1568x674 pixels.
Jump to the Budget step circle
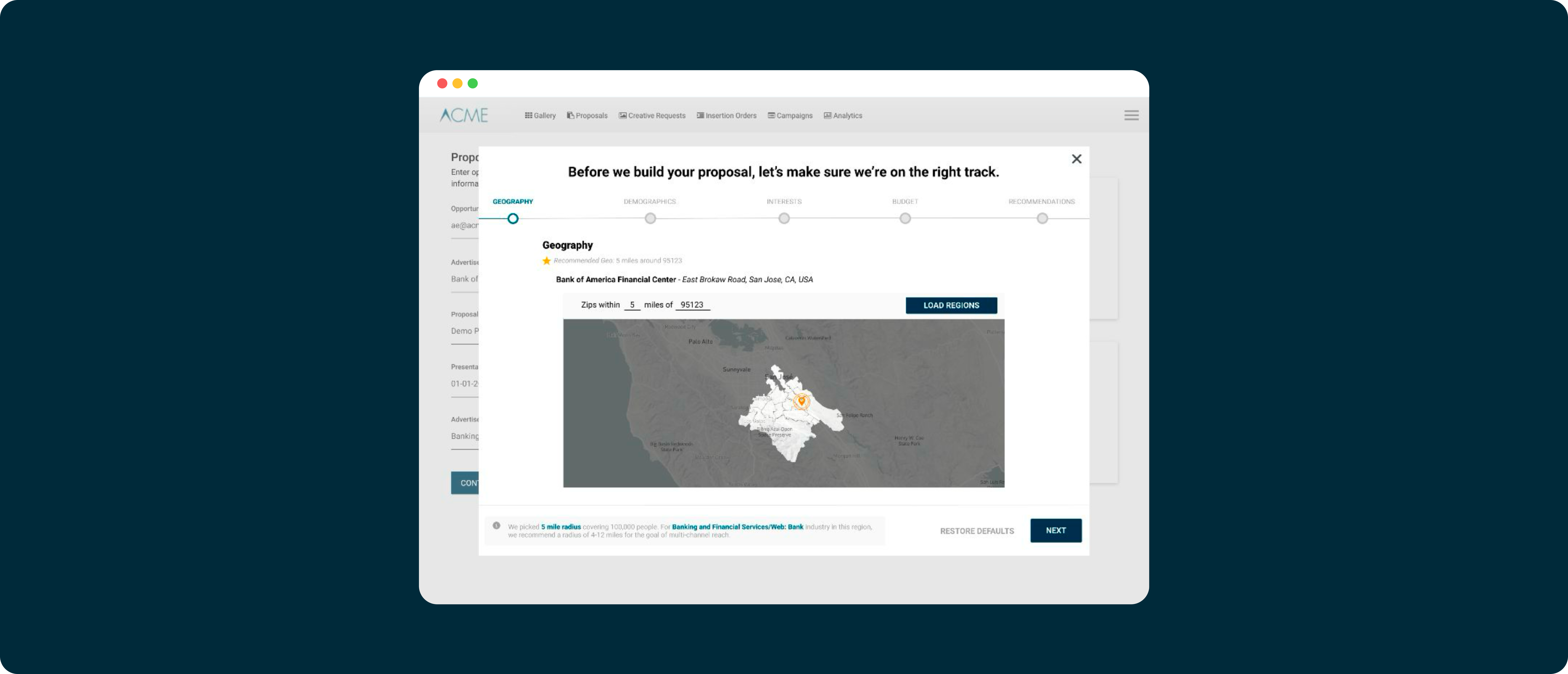tap(905, 219)
